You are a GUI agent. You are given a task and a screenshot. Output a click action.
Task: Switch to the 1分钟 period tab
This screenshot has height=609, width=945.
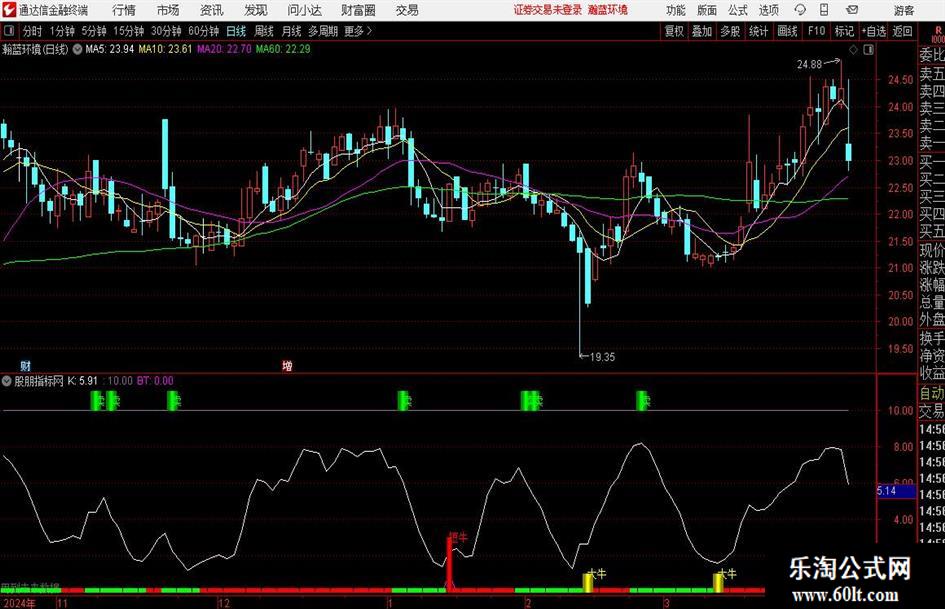pyautogui.click(x=62, y=31)
